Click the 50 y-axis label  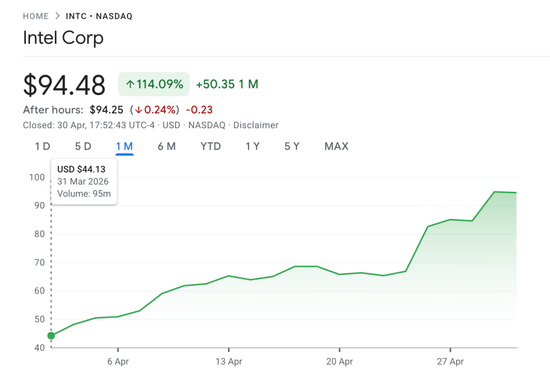pos(40,319)
